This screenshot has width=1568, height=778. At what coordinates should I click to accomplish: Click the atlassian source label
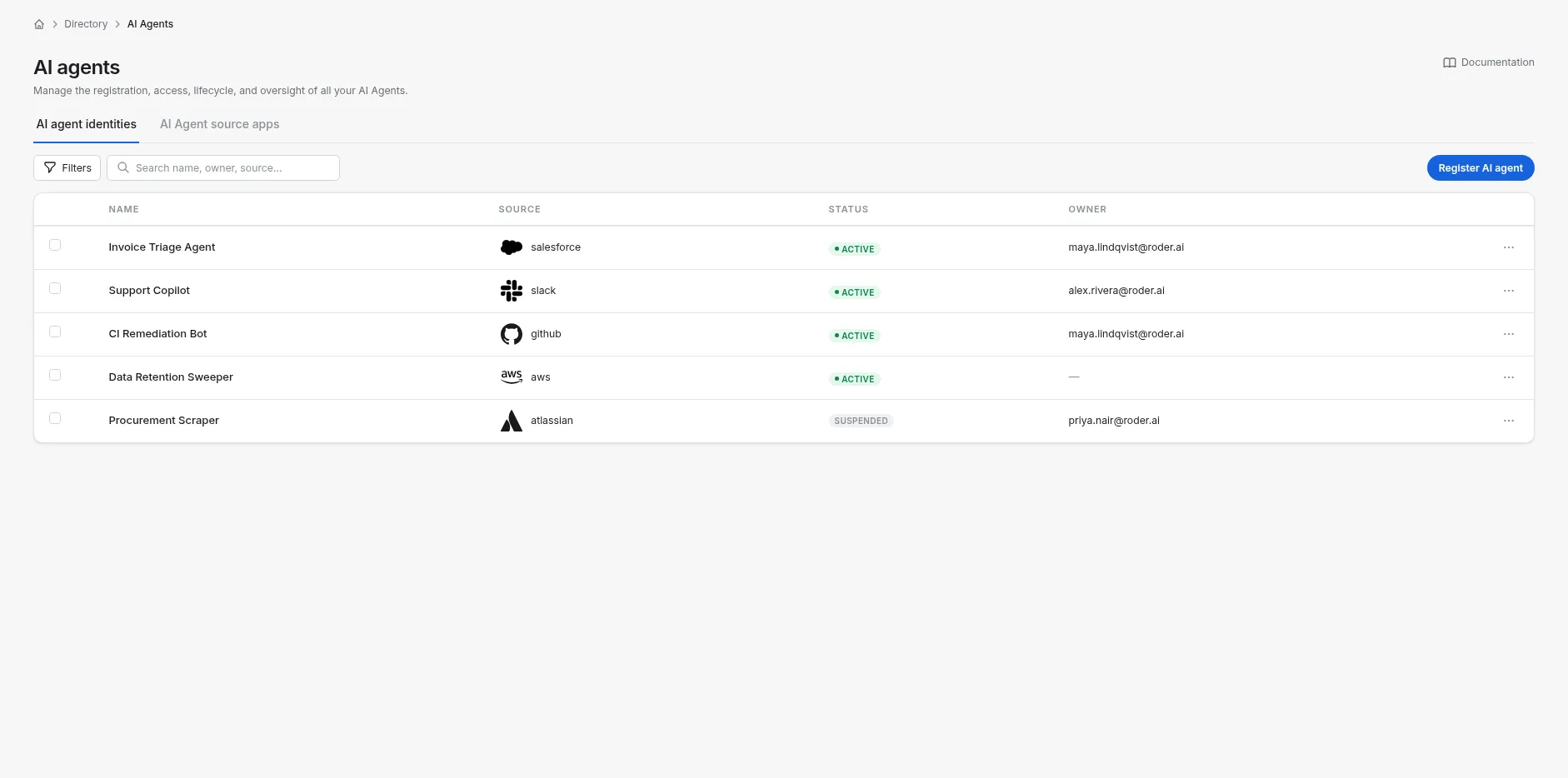[552, 421]
